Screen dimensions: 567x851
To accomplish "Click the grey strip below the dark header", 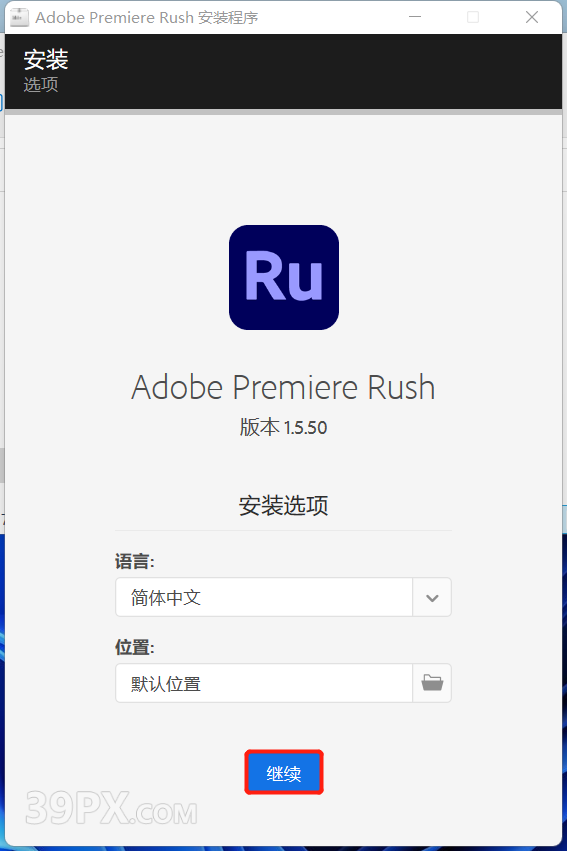I will [283, 112].
